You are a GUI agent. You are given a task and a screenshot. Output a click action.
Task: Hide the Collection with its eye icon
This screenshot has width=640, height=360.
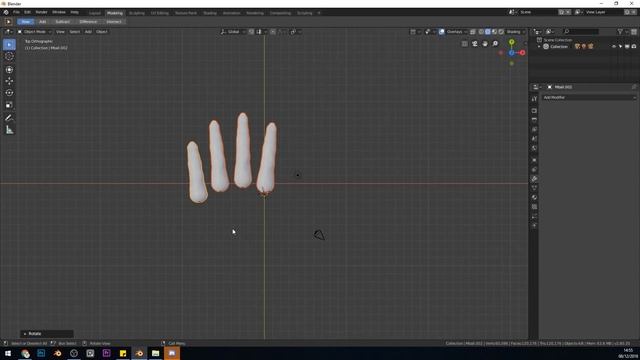(613, 47)
